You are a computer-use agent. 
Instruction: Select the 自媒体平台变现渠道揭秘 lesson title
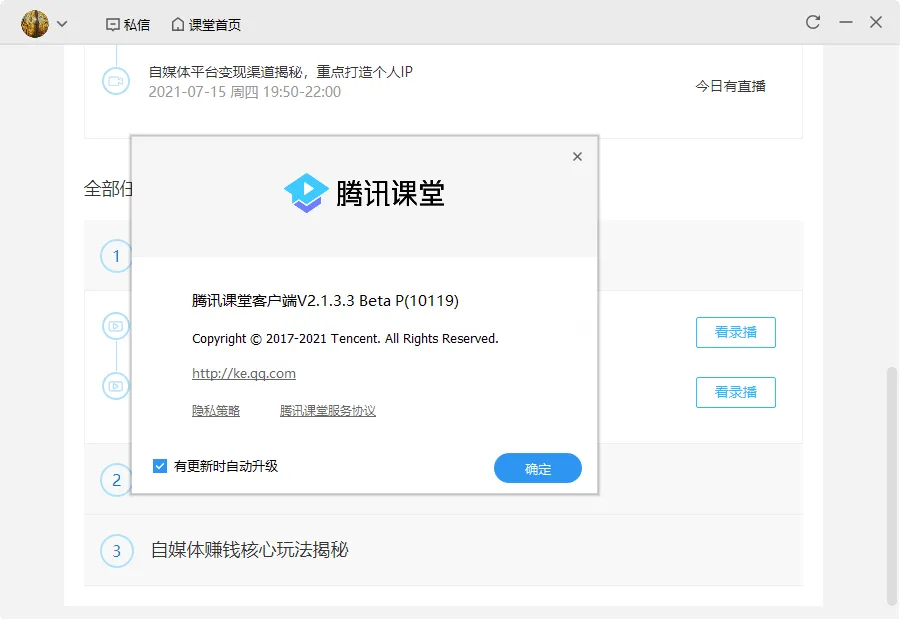click(x=281, y=72)
